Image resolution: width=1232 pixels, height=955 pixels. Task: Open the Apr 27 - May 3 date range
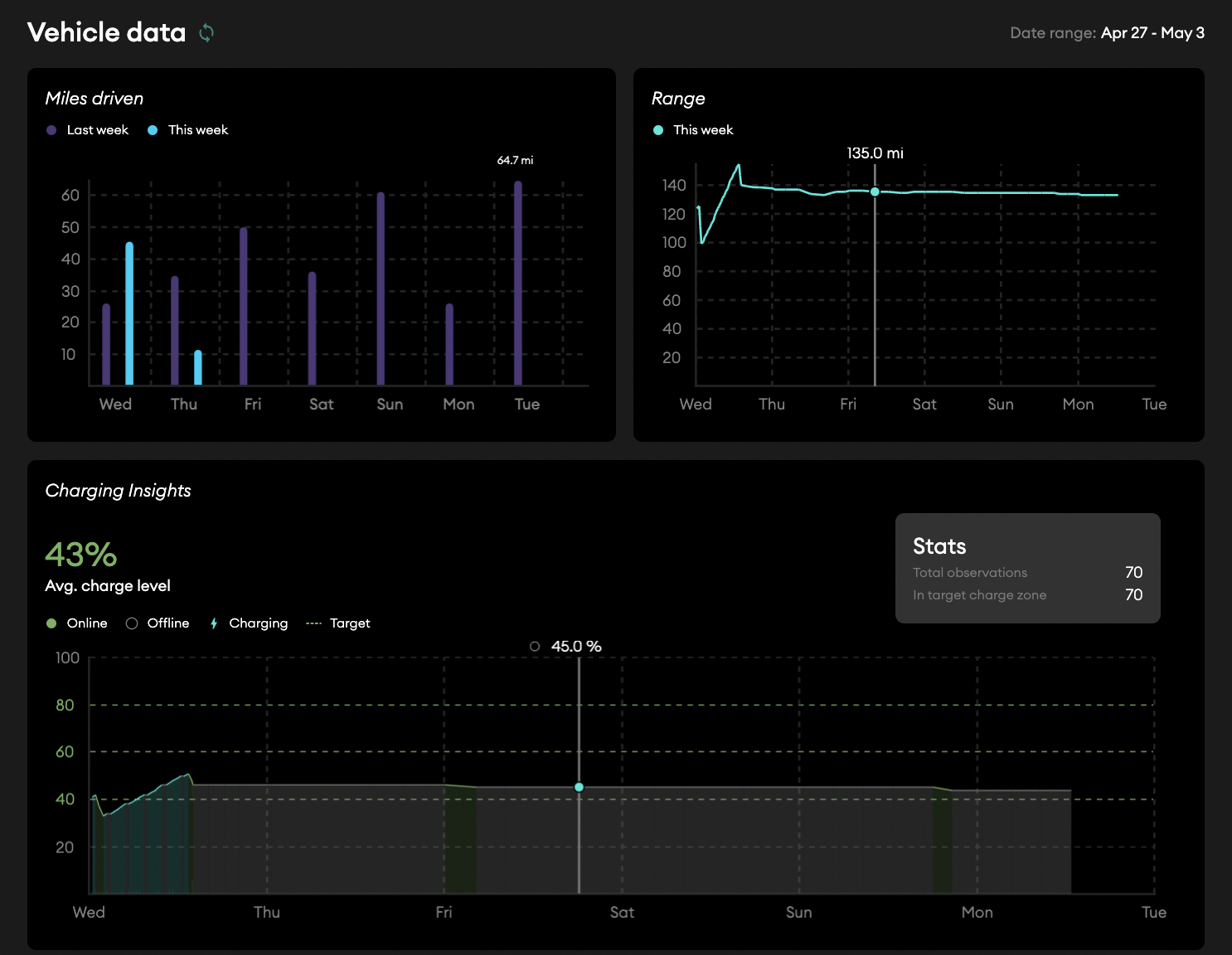pyautogui.click(x=1152, y=33)
